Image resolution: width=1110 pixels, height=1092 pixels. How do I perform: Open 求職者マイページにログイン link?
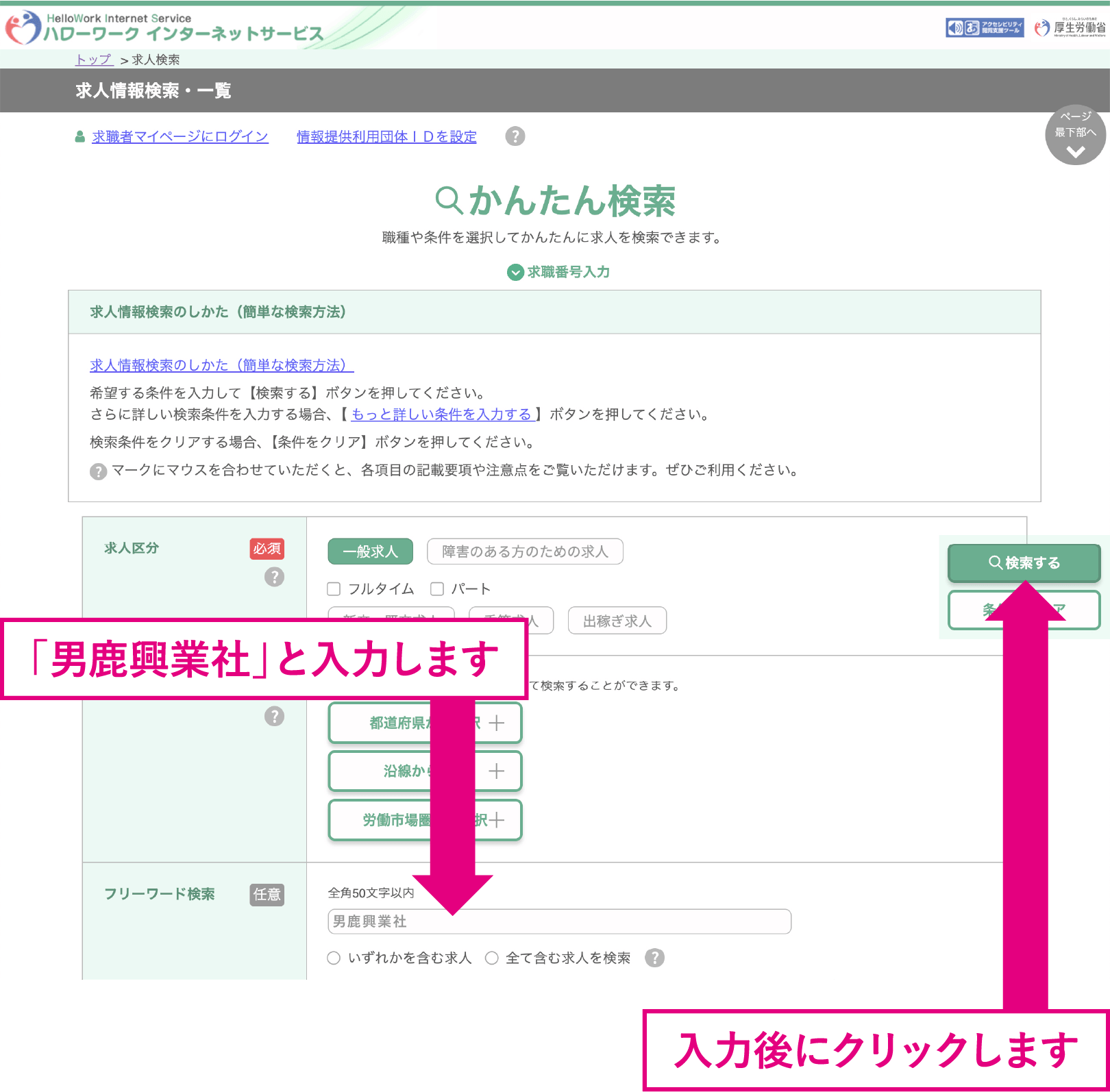(180, 136)
